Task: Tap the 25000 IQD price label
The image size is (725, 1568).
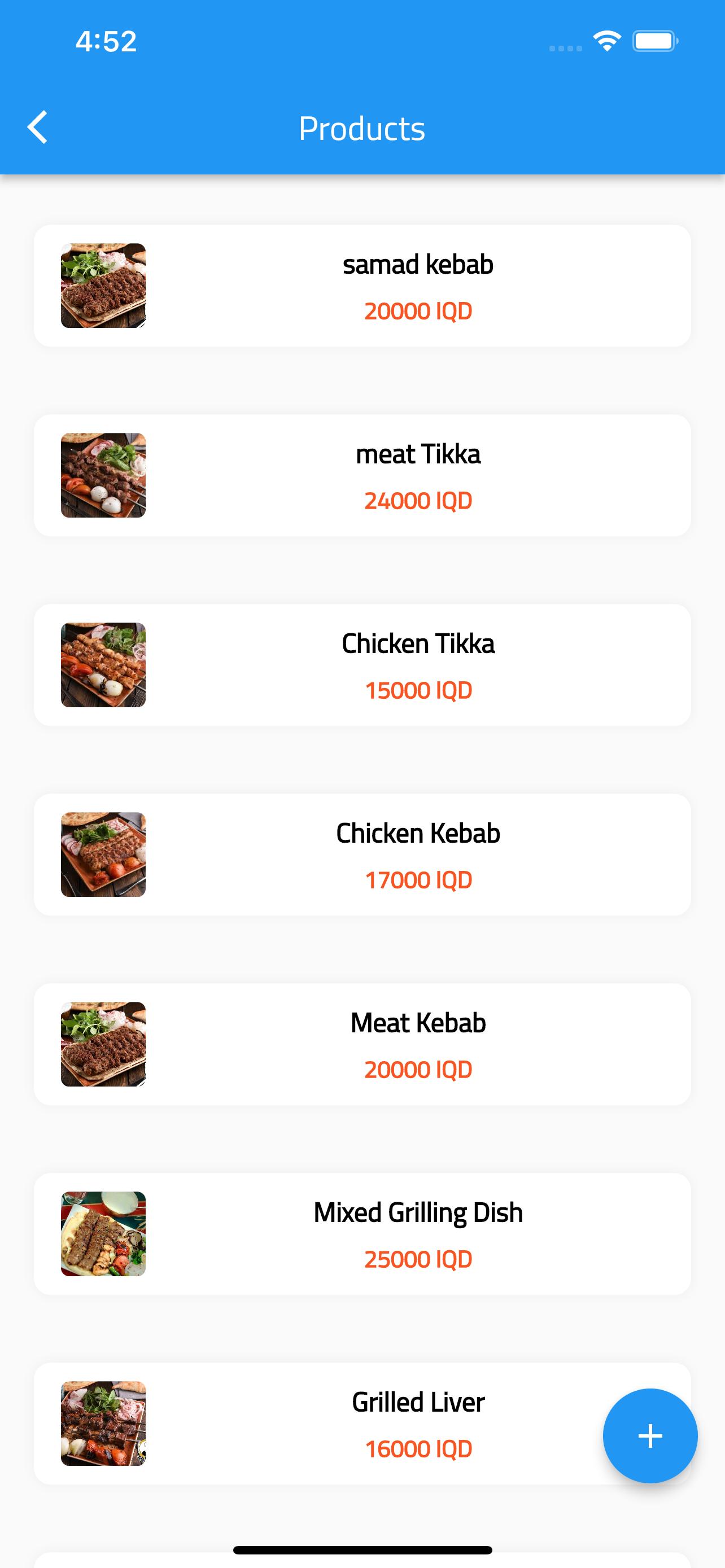Action: click(x=418, y=1259)
